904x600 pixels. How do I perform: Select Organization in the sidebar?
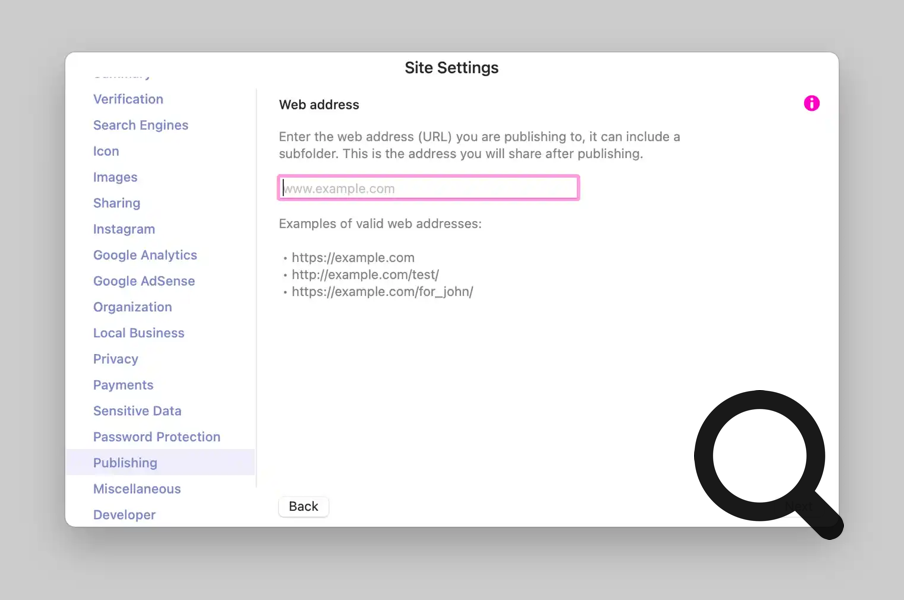pyautogui.click(x=132, y=307)
